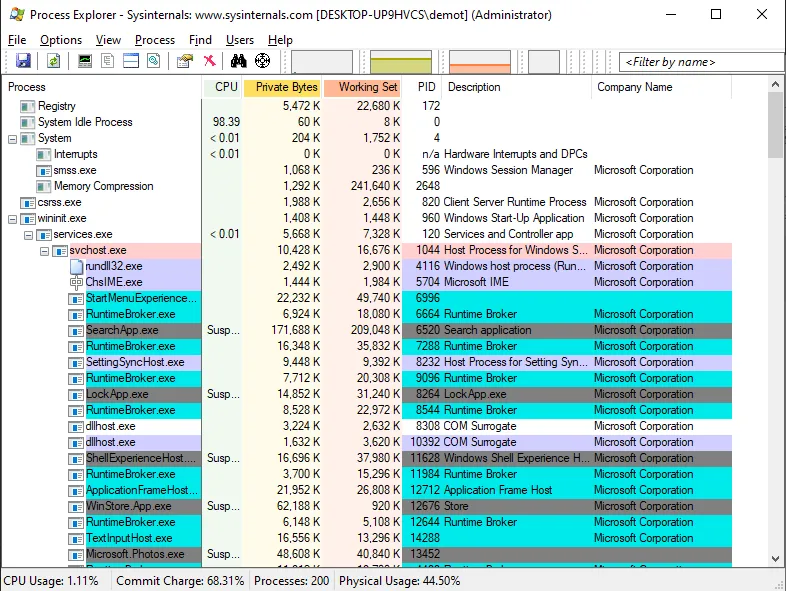The width and height of the screenshot is (786, 591).
Task: Click the ChsIME.exe process icon
Action: click(76, 282)
